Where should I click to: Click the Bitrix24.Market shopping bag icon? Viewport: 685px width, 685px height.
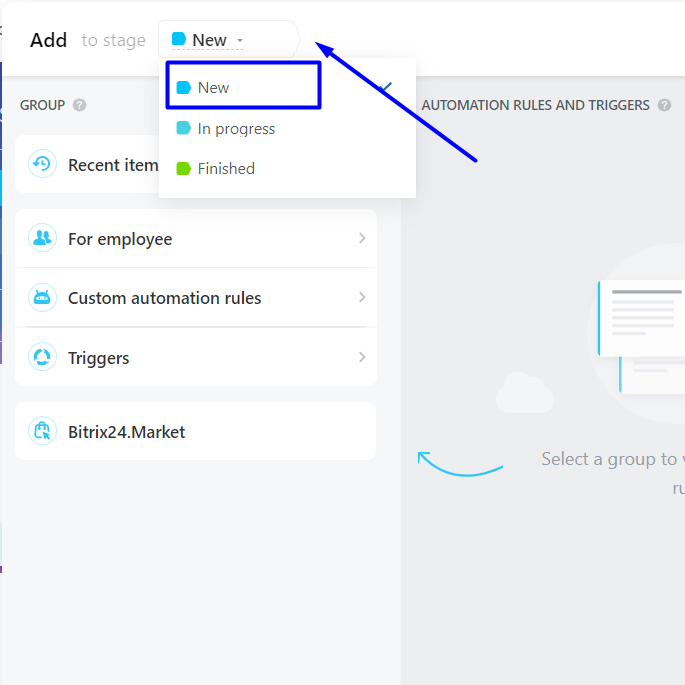(x=42, y=432)
